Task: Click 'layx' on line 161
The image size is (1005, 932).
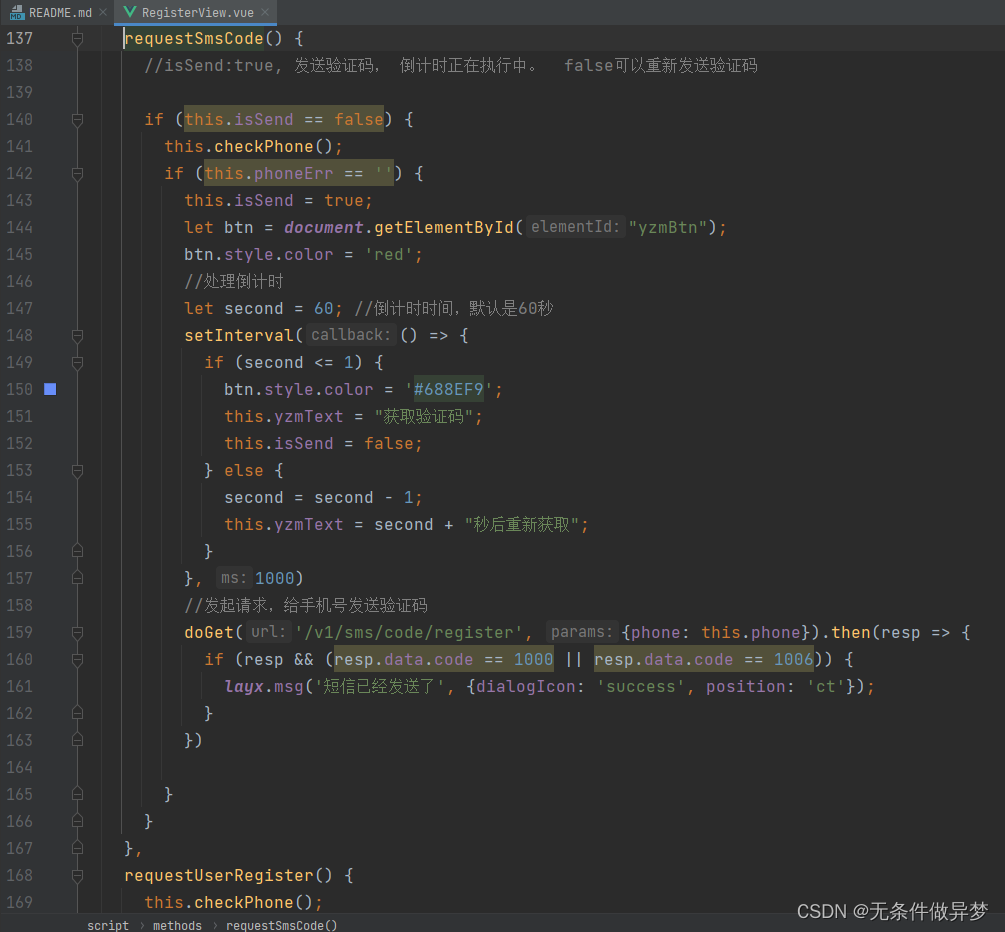Action: (x=244, y=687)
